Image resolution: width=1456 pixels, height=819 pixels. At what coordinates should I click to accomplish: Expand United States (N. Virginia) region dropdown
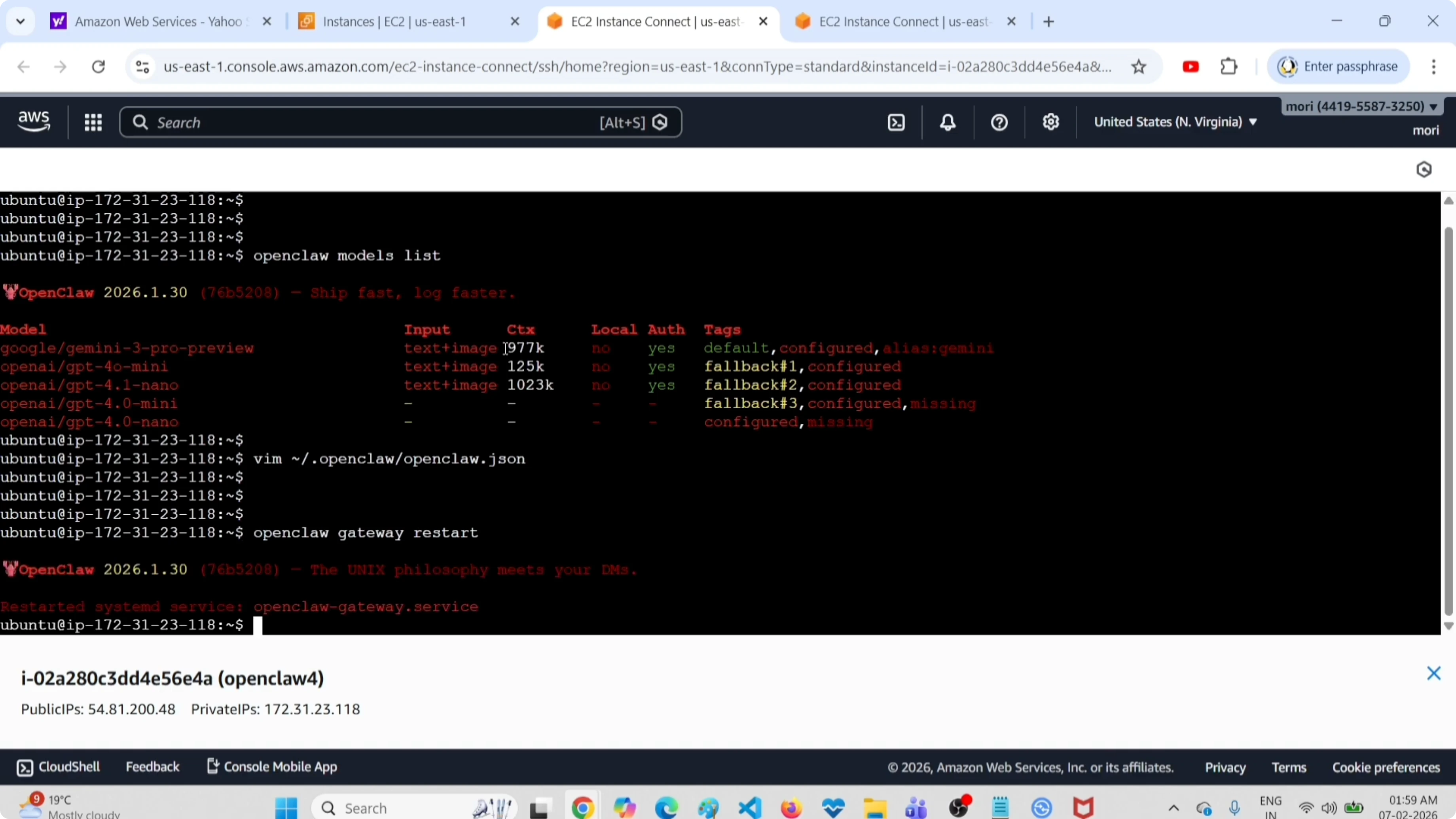1175,122
